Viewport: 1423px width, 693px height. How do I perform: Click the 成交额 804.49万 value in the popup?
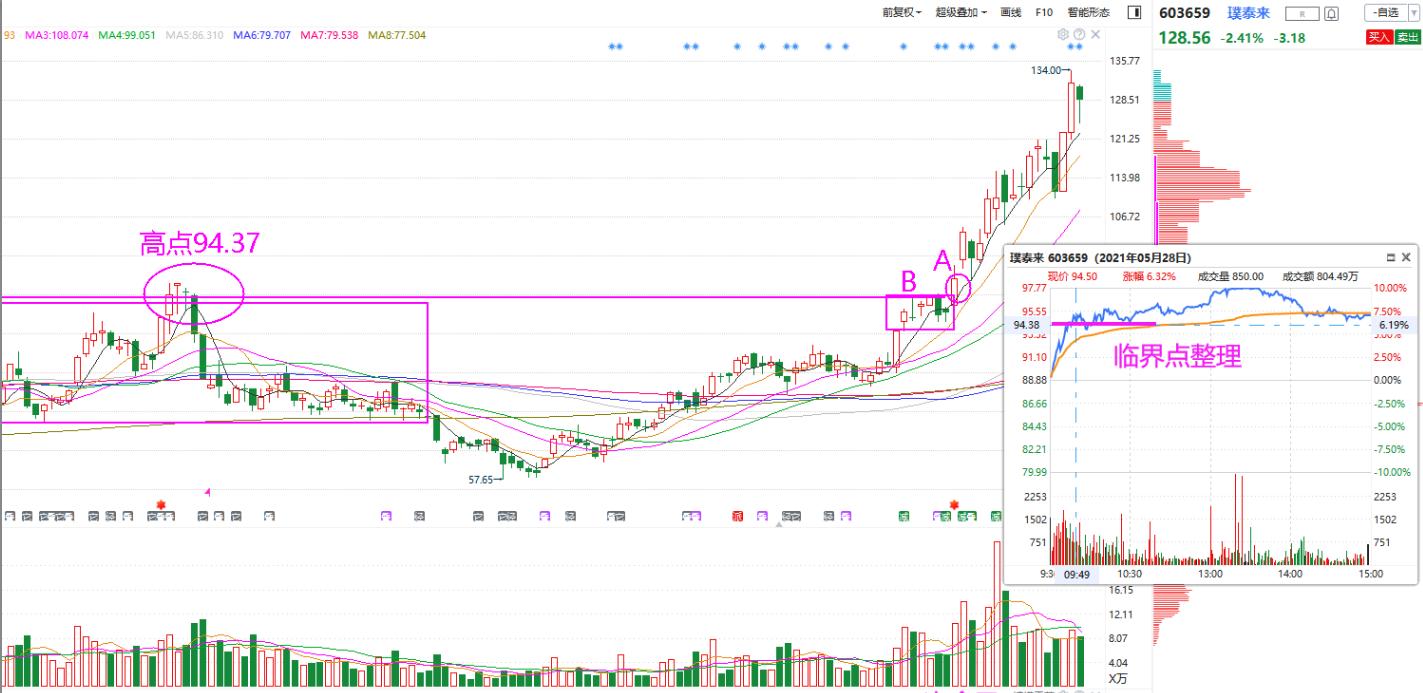(x=1321, y=276)
